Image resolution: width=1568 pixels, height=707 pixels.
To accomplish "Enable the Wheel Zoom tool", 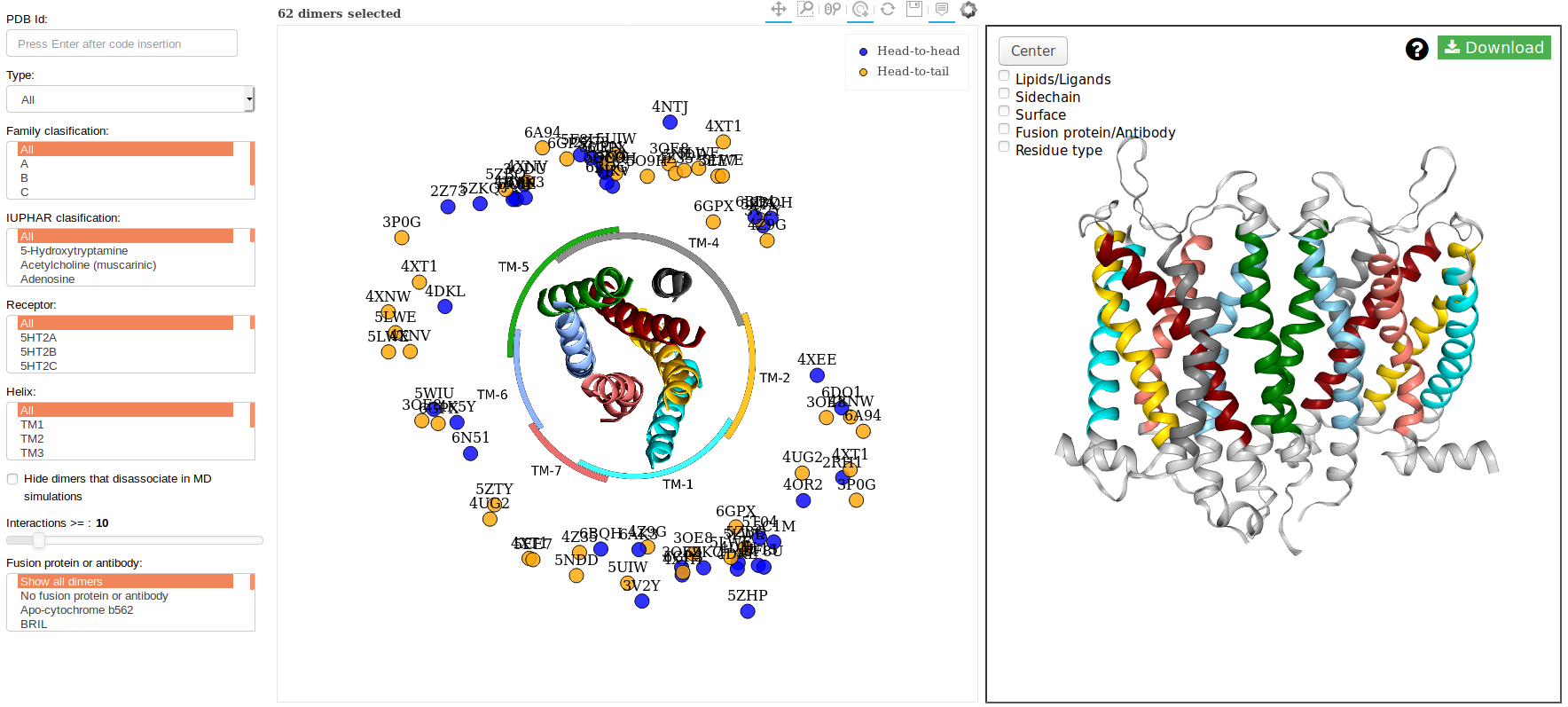I will (x=832, y=9).
